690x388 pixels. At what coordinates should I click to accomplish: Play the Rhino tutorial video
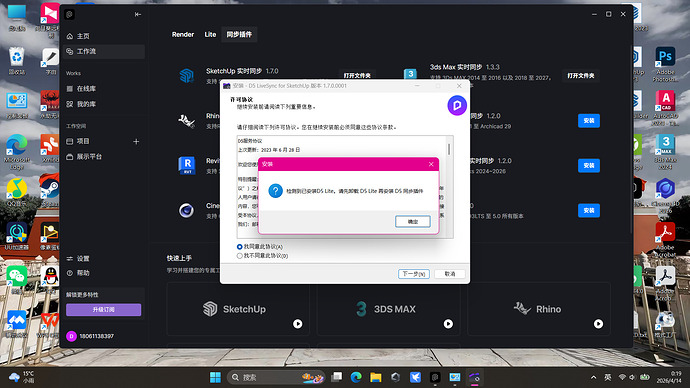[598, 324]
